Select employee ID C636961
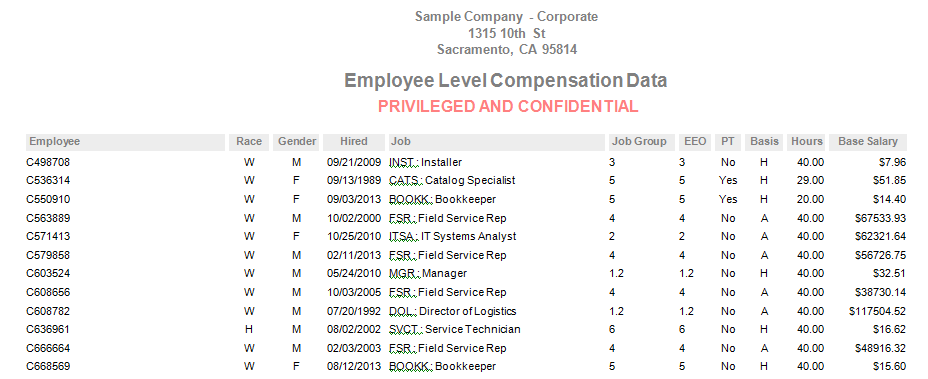 click(48, 329)
